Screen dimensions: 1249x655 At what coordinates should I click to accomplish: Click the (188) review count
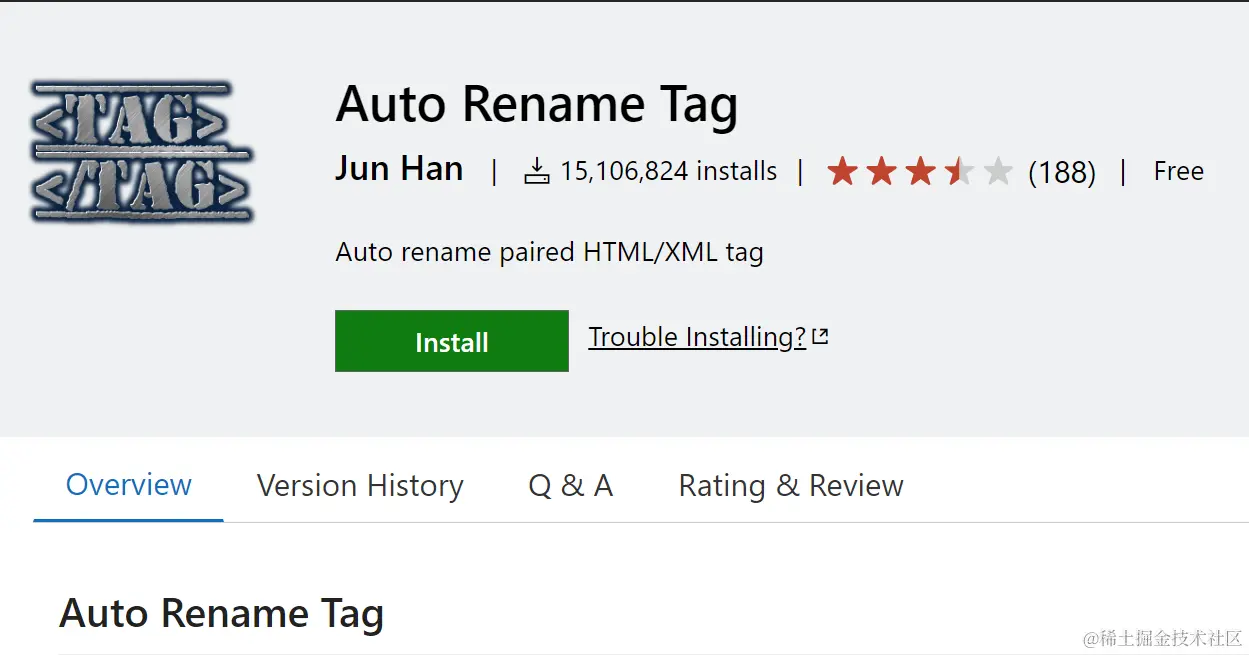pyautogui.click(x=1062, y=173)
